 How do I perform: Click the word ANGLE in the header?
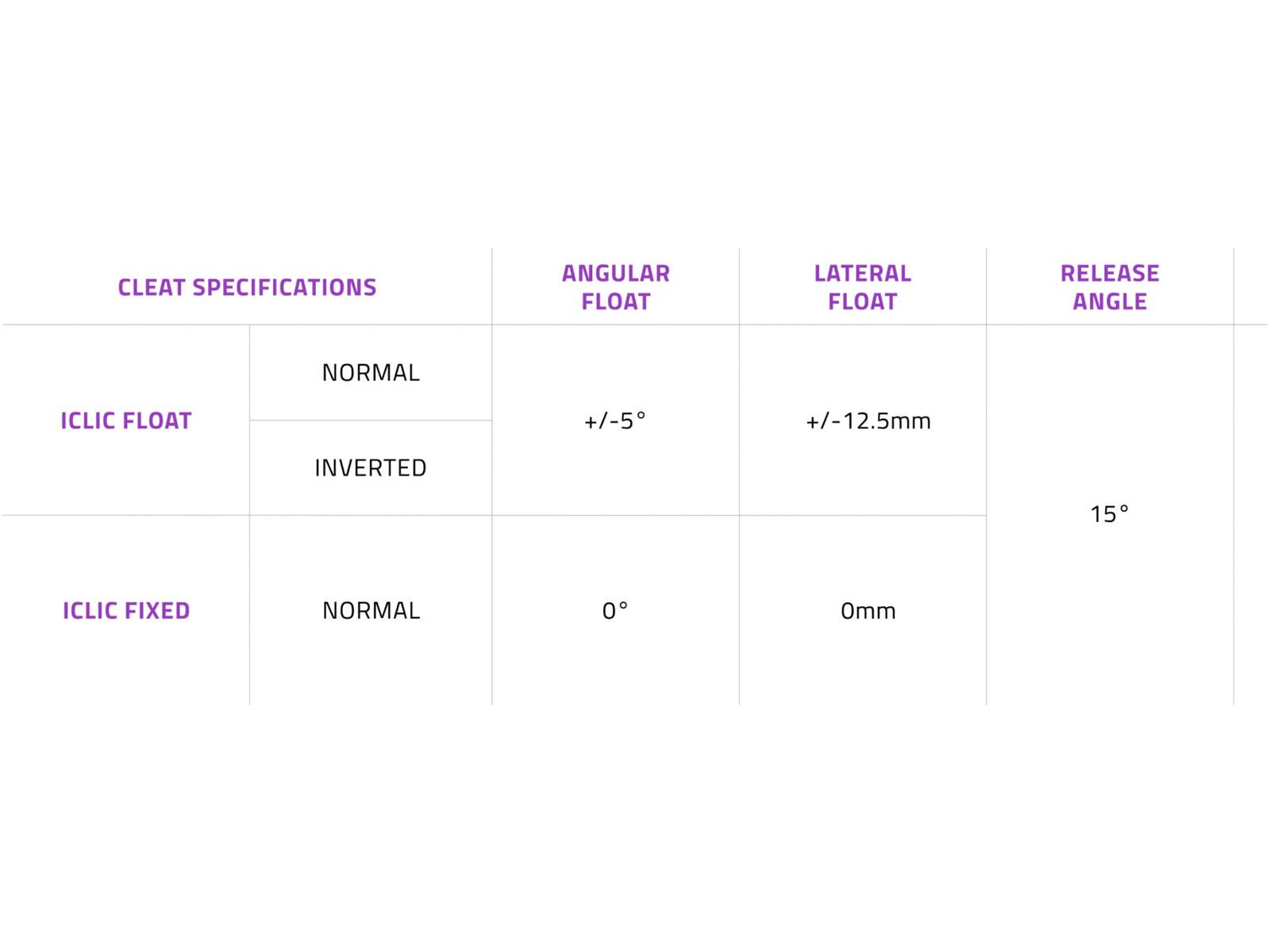[x=1110, y=302]
